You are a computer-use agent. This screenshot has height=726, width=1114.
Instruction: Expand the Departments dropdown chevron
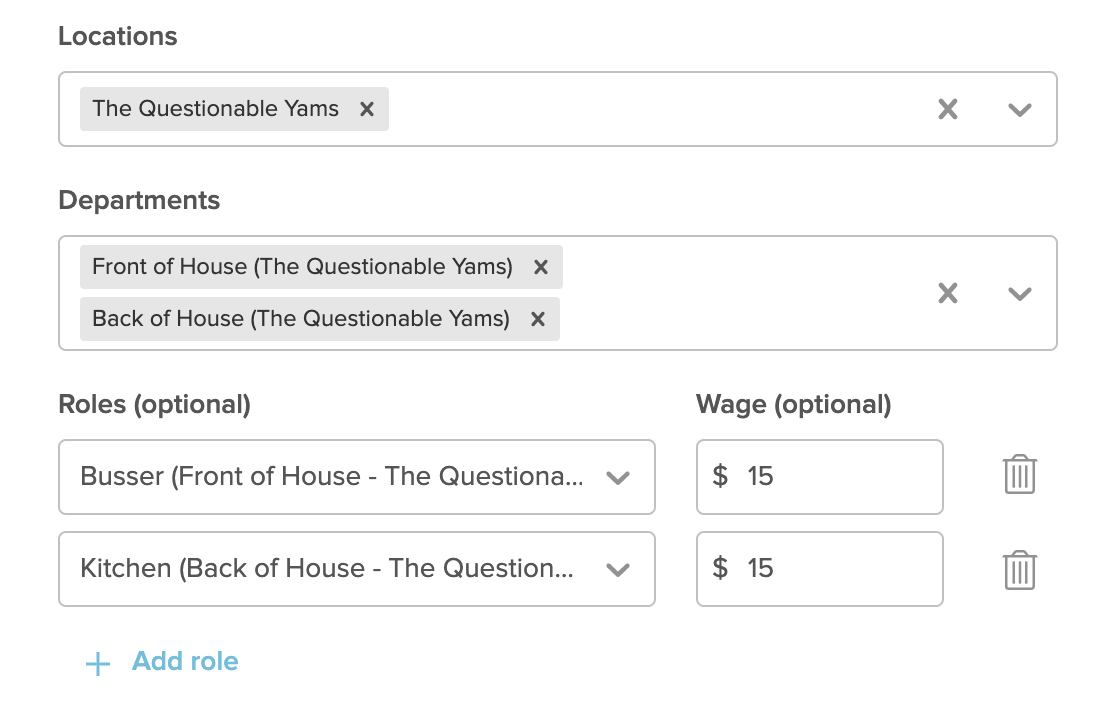[x=1020, y=293]
